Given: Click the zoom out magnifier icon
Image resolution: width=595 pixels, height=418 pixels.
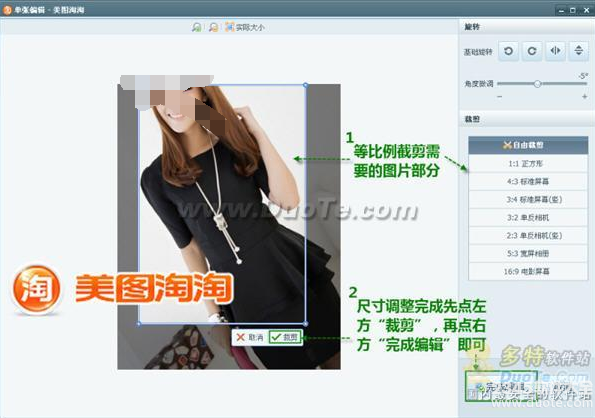Looking at the screenshot, I should point(213,27).
